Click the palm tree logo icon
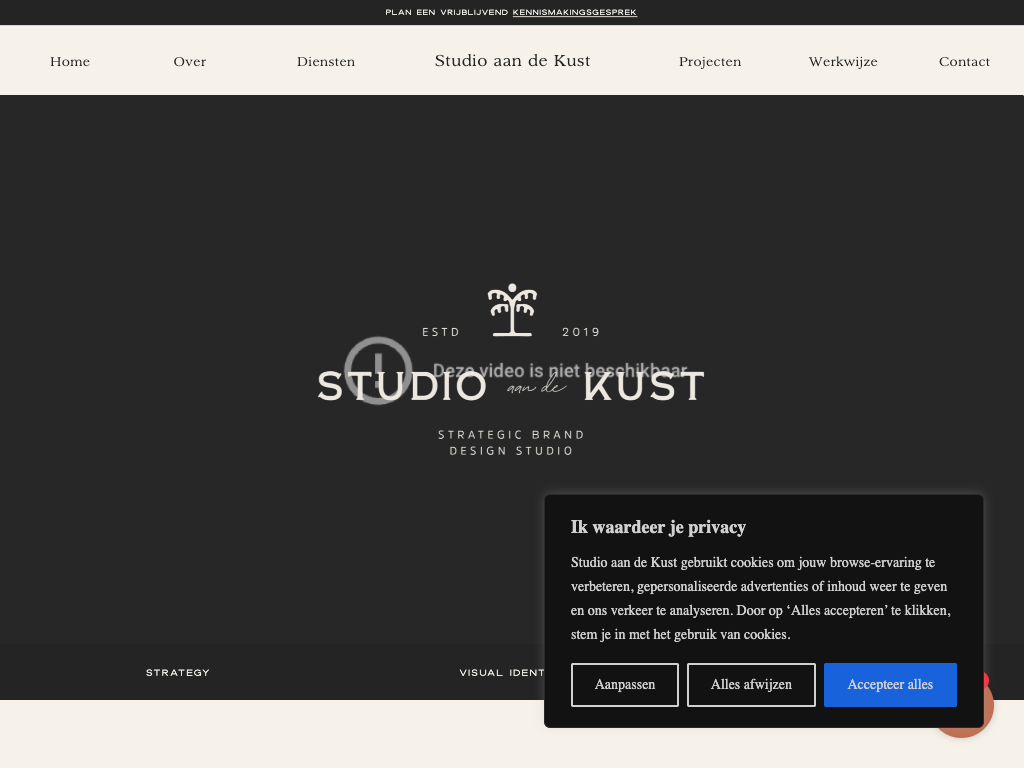 click(512, 310)
